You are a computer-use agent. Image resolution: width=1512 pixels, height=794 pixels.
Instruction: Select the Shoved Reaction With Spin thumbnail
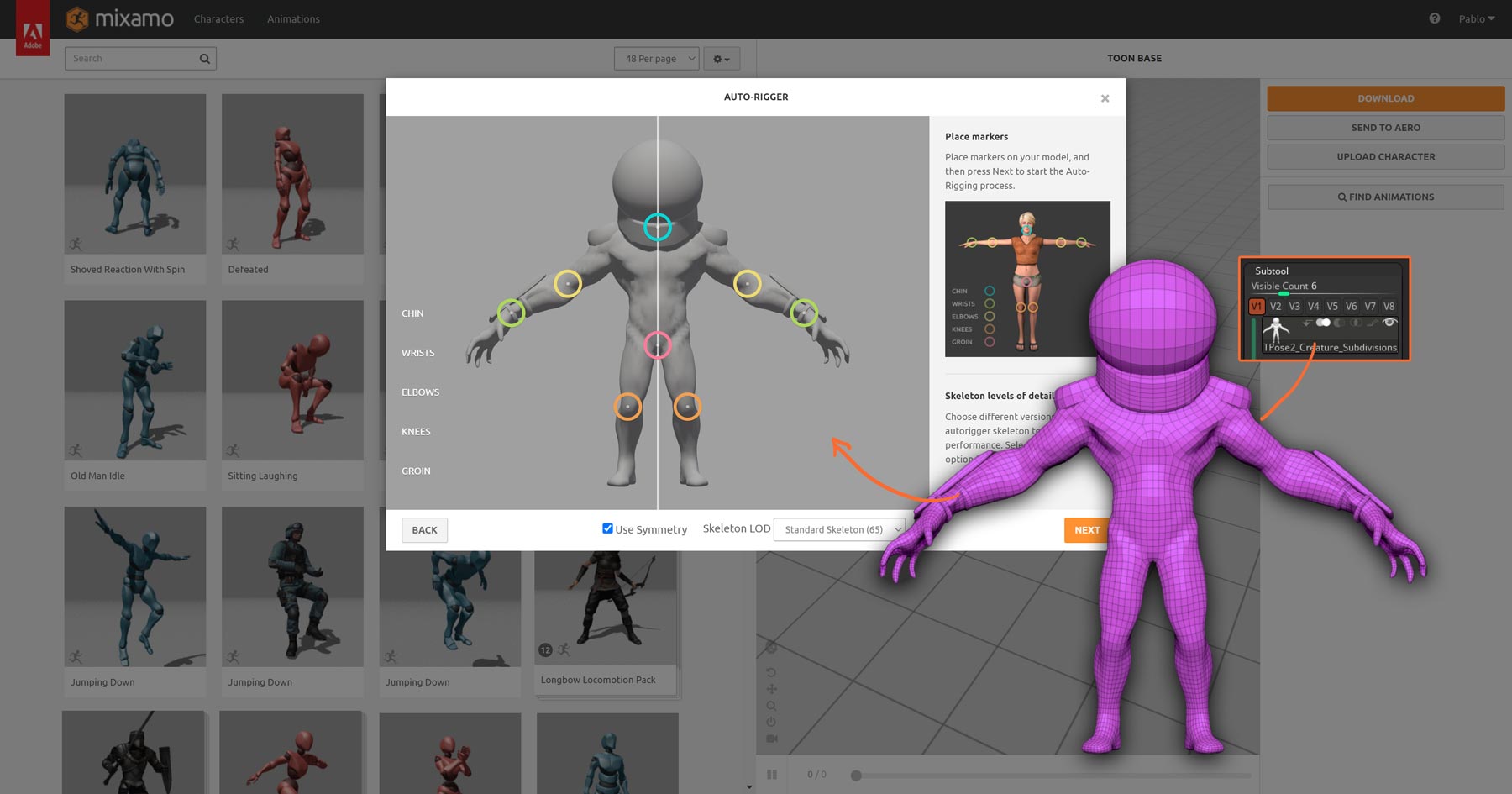coord(135,174)
